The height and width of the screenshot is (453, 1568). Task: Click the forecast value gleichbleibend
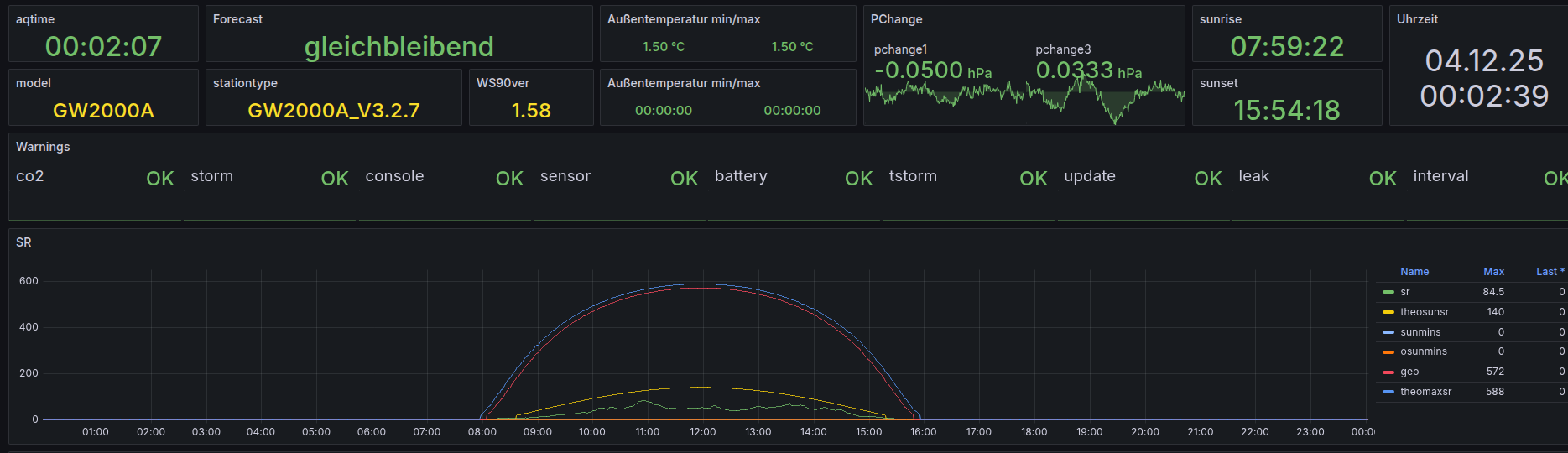[x=399, y=46]
